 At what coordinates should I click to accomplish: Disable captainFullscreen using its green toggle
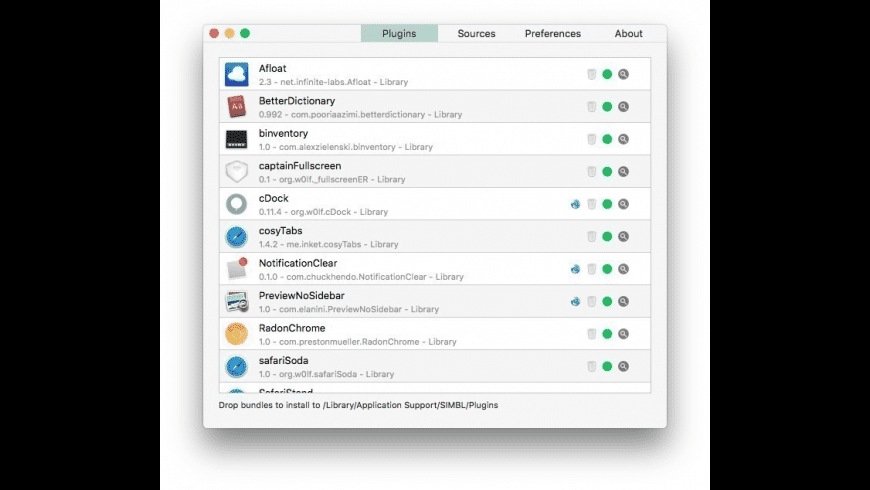pos(607,171)
